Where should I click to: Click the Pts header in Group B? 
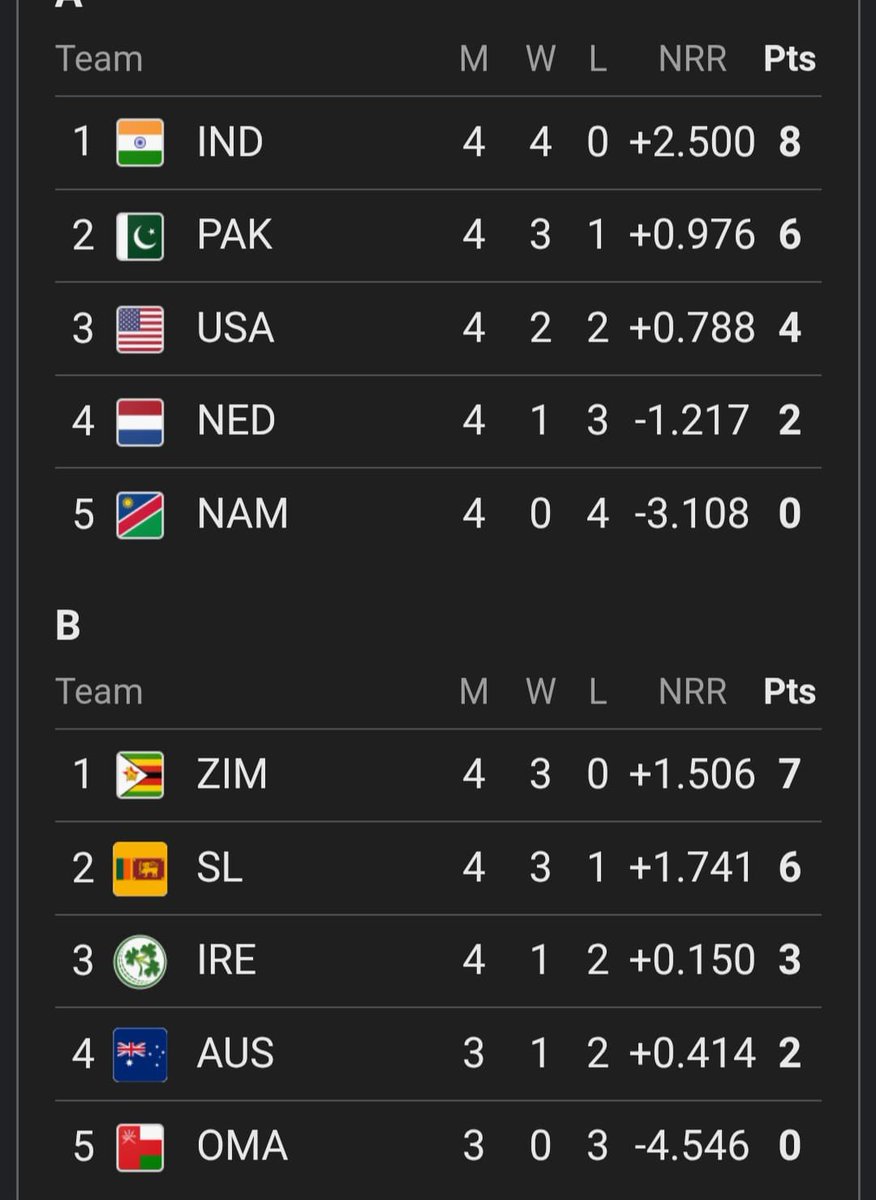[790, 692]
